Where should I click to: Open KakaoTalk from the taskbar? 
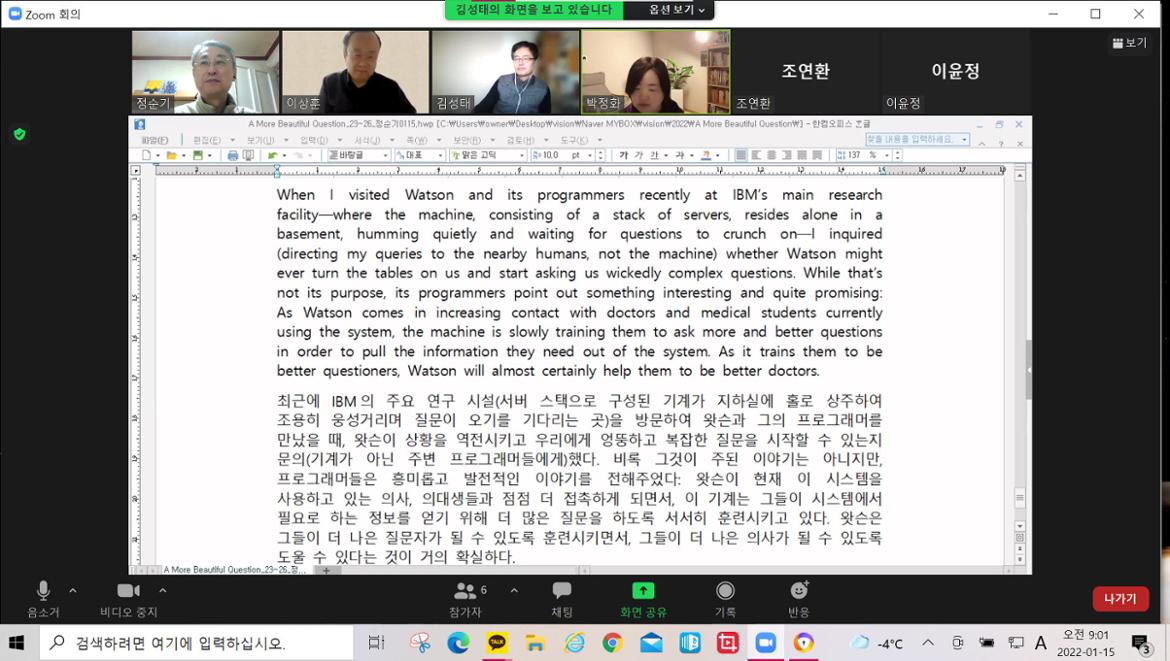click(x=497, y=643)
